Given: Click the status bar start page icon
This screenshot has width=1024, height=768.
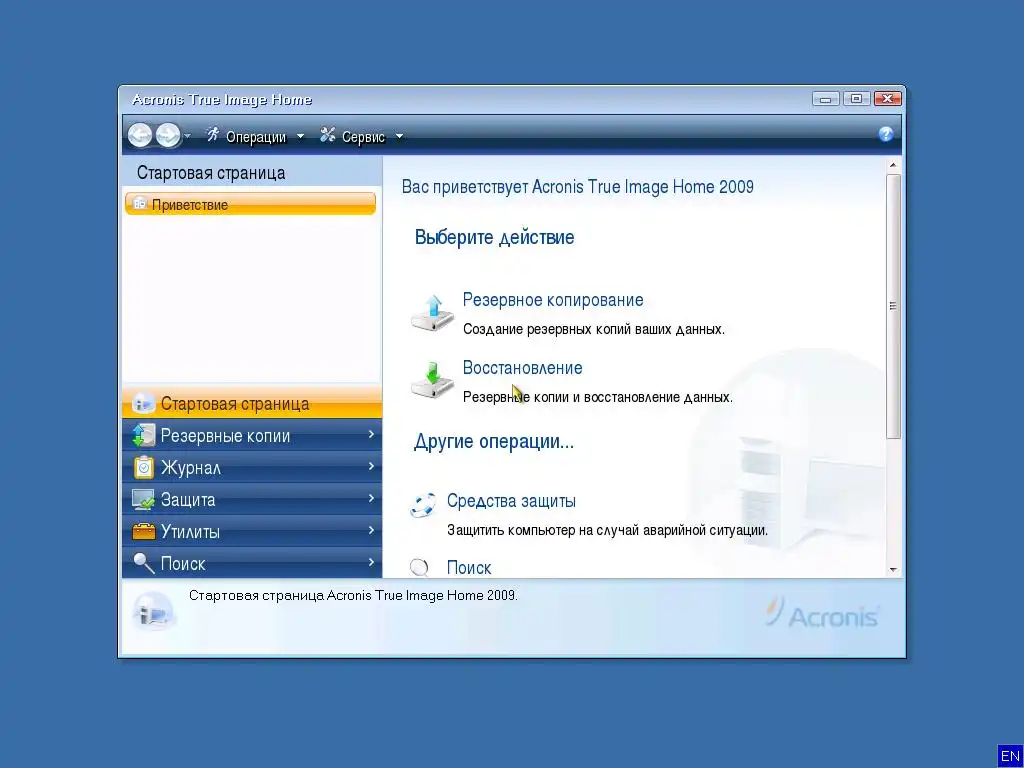Looking at the screenshot, I should click(x=153, y=613).
